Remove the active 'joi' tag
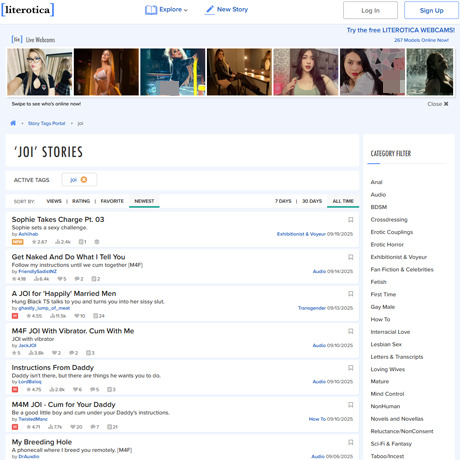 coord(84,180)
